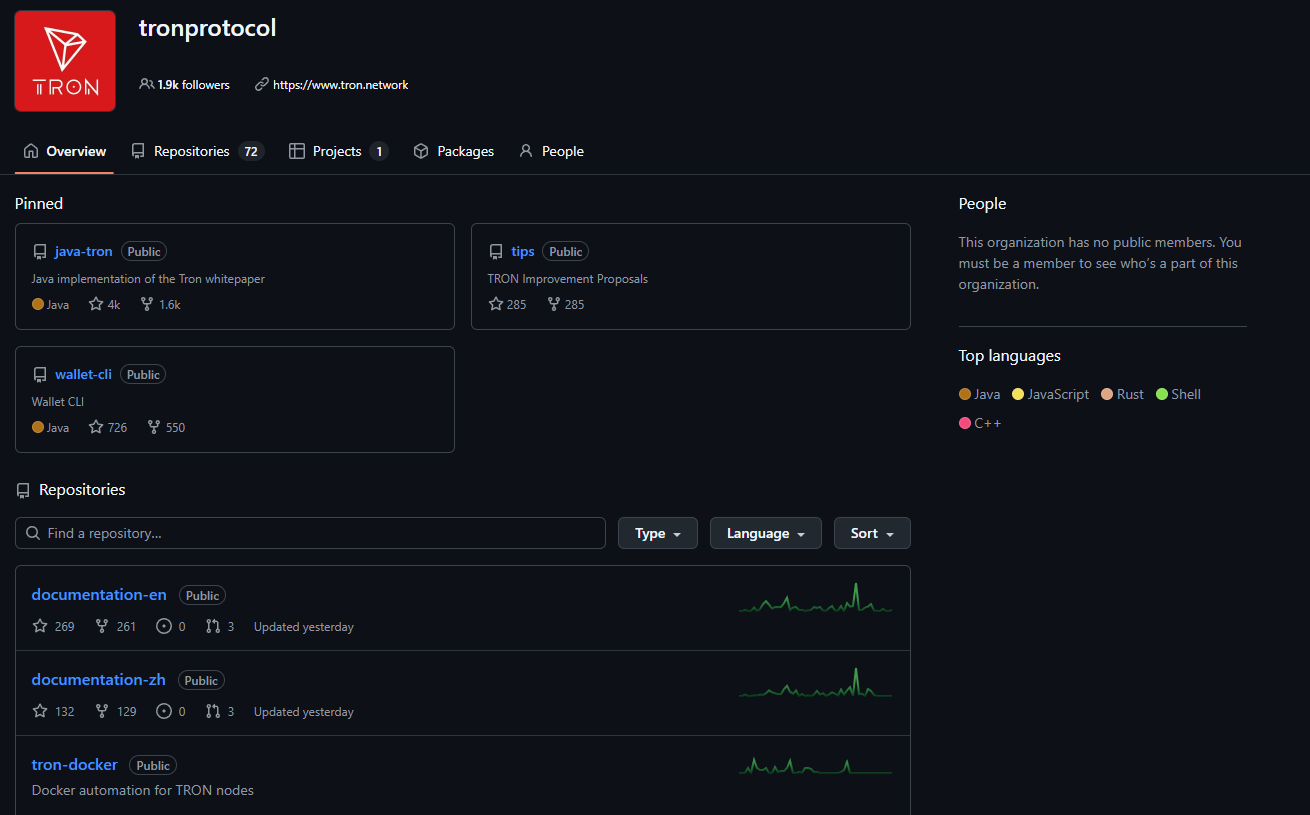The height and width of the screenshot is (815, 1310).
Task: Click the fork icon for documentation-zh
Action: tap(102, 711)
